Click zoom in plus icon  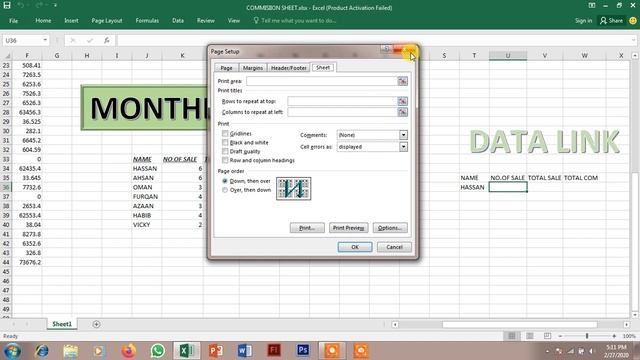(614, 336)
